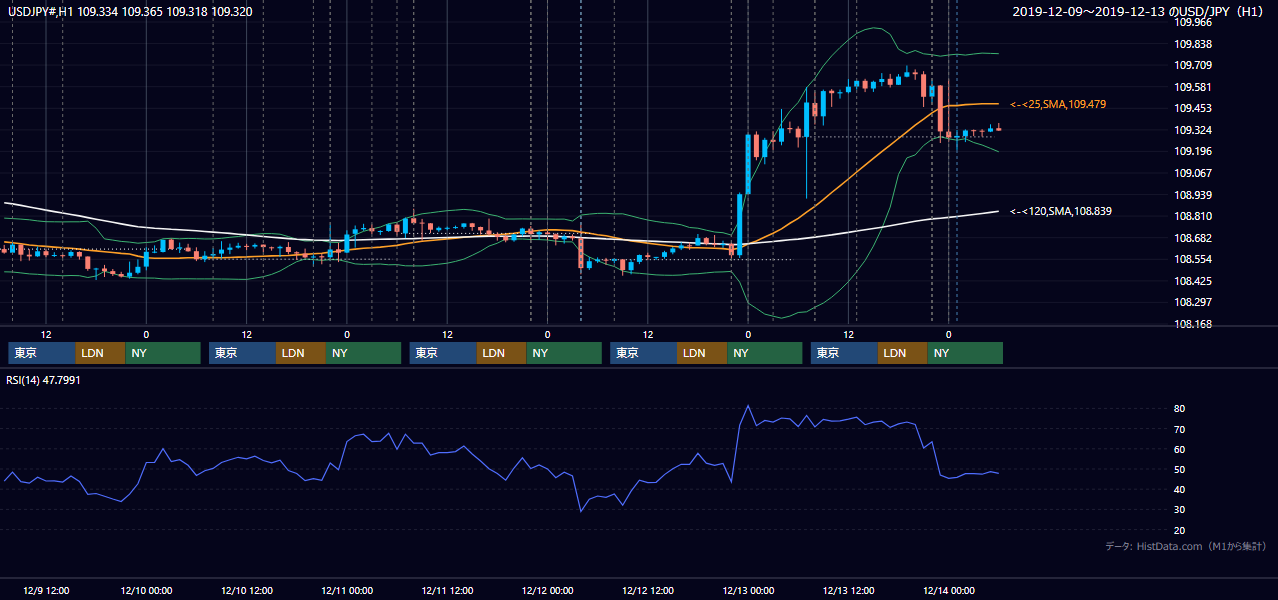Click price axis value 109.581
1278x600 pixels.
[1193, 87]
